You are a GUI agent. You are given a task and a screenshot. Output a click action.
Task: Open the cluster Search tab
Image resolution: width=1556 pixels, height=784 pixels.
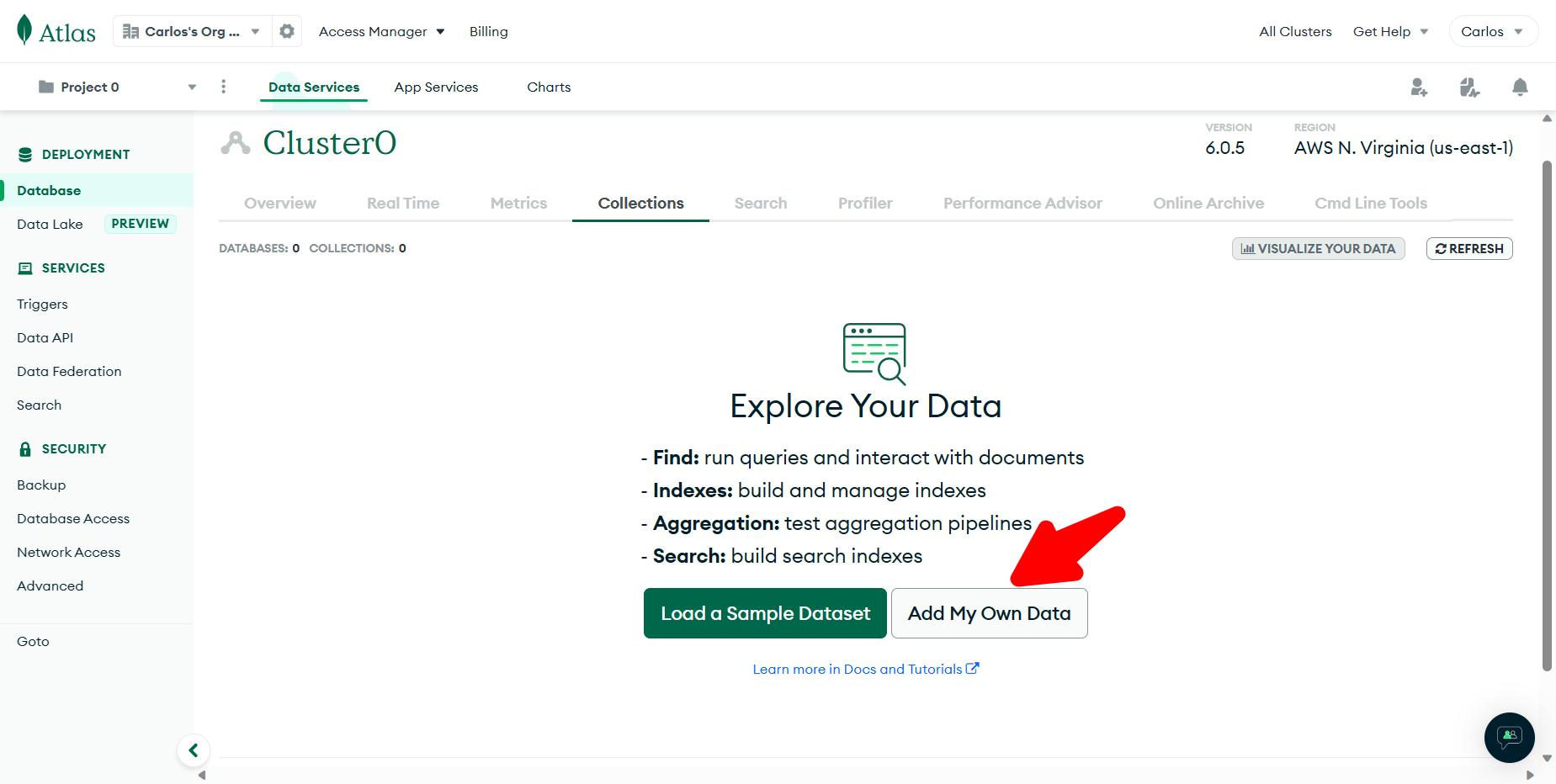click(761, 203)
